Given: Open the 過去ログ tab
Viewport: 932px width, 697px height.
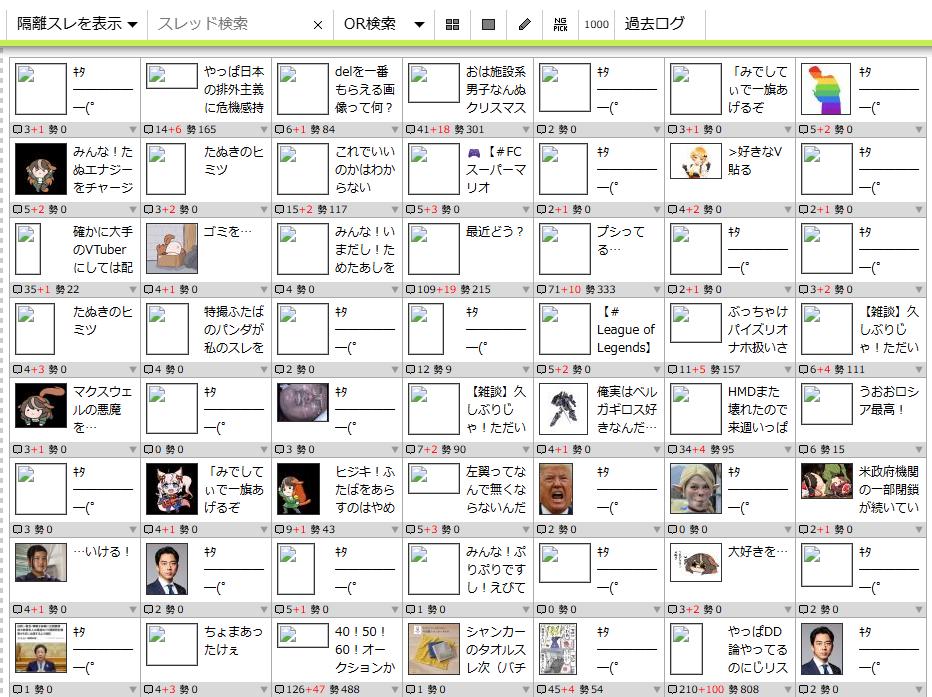Looking at the screenshot, I should (655, 24).
